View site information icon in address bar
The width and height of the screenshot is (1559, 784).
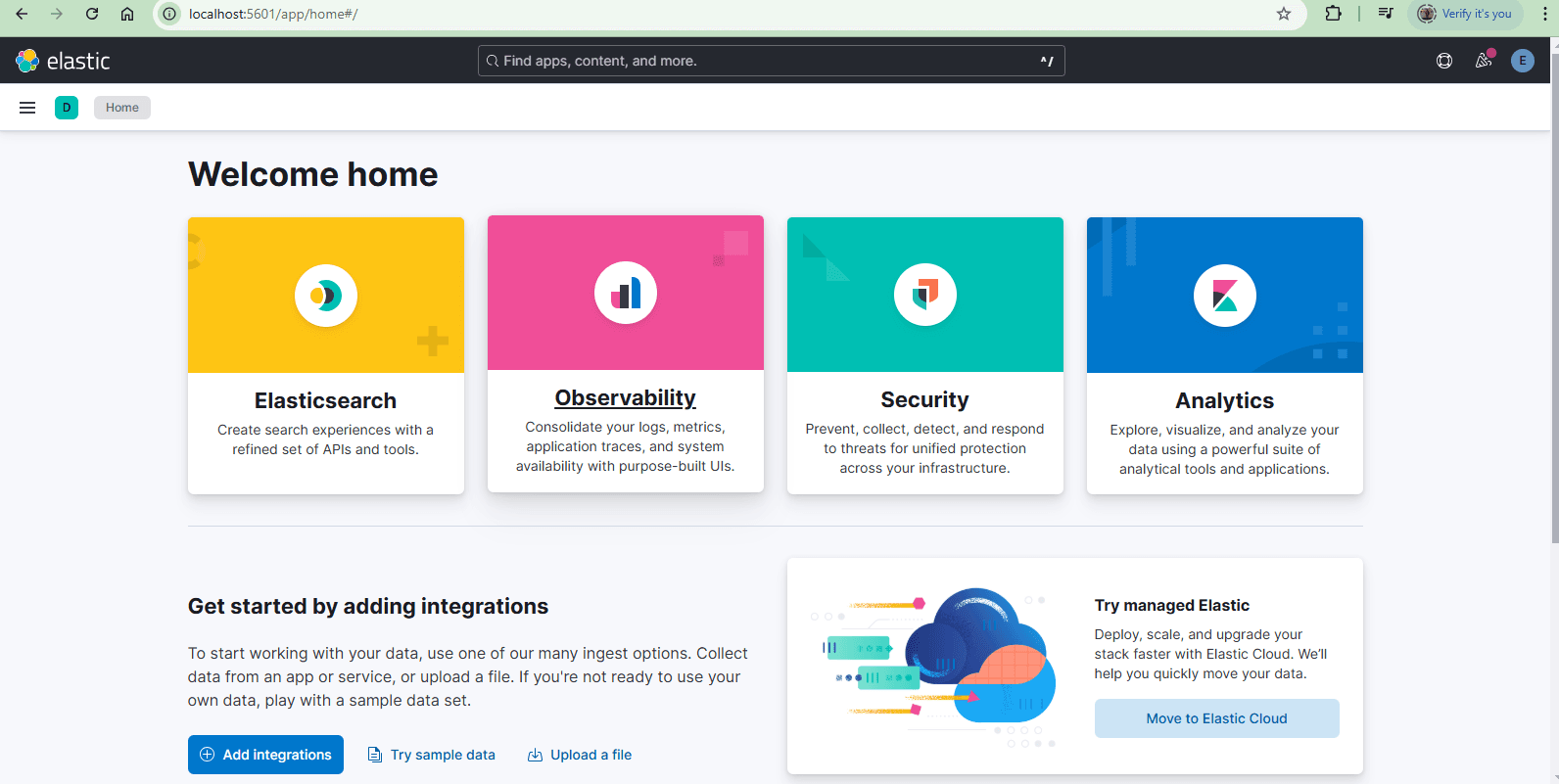(170, 14)
